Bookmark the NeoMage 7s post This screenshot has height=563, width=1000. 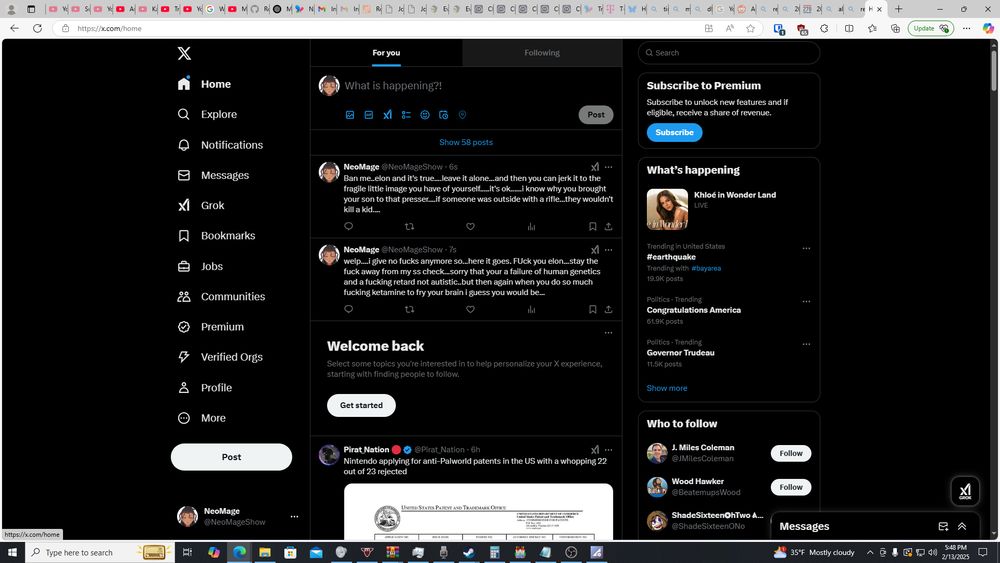pos(592,309)
